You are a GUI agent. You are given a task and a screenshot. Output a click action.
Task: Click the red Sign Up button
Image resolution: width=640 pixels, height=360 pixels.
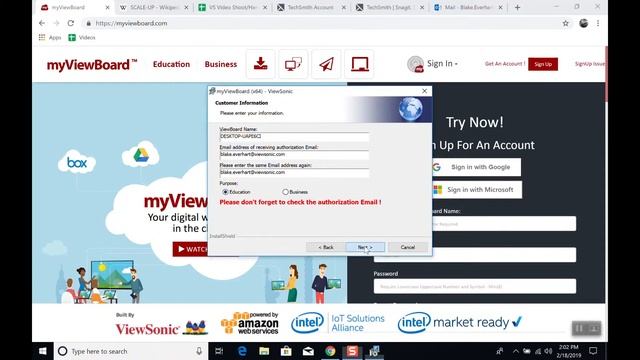543,64
